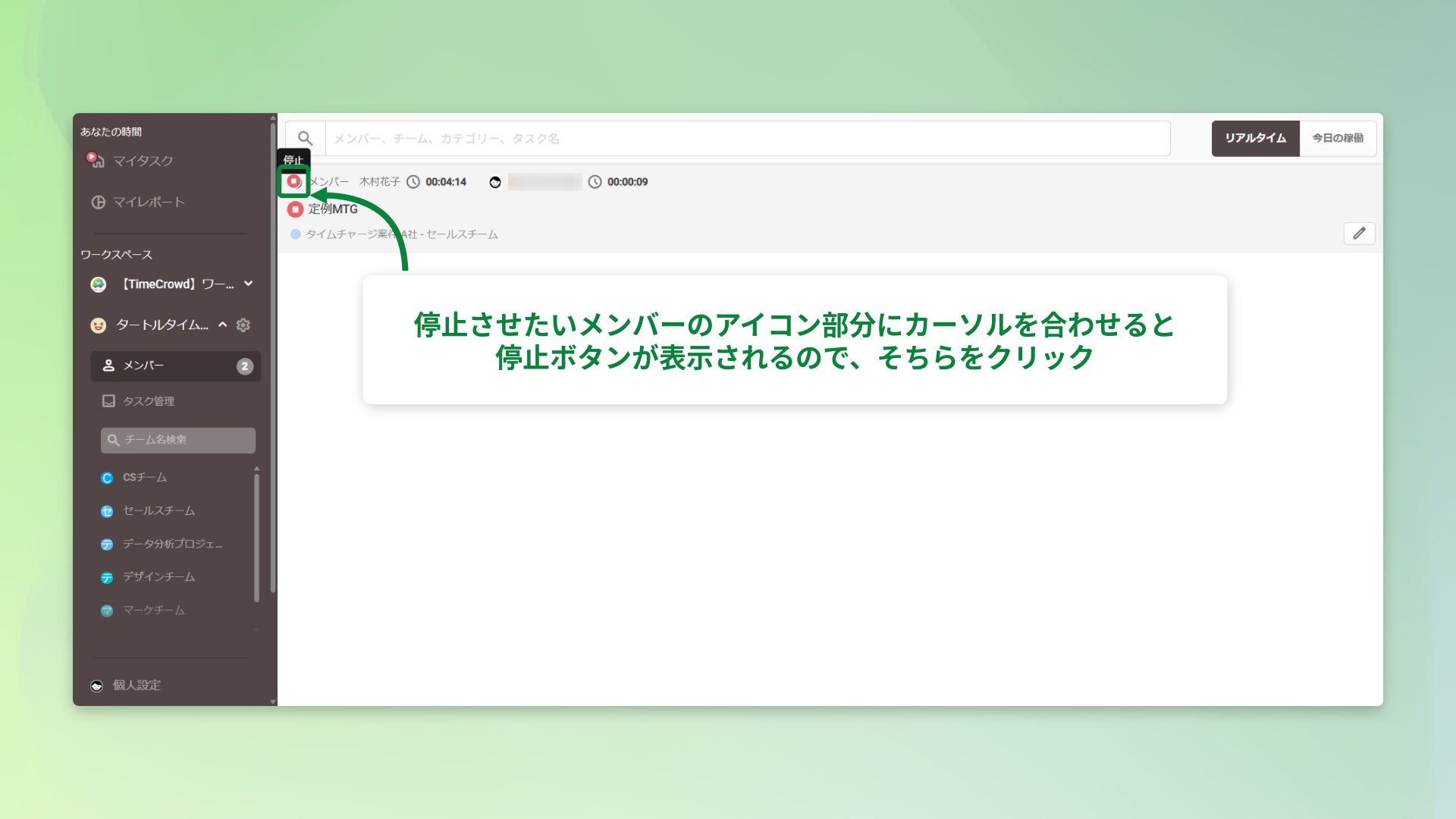Switch to リアルタイム view

click(1255, 138)
